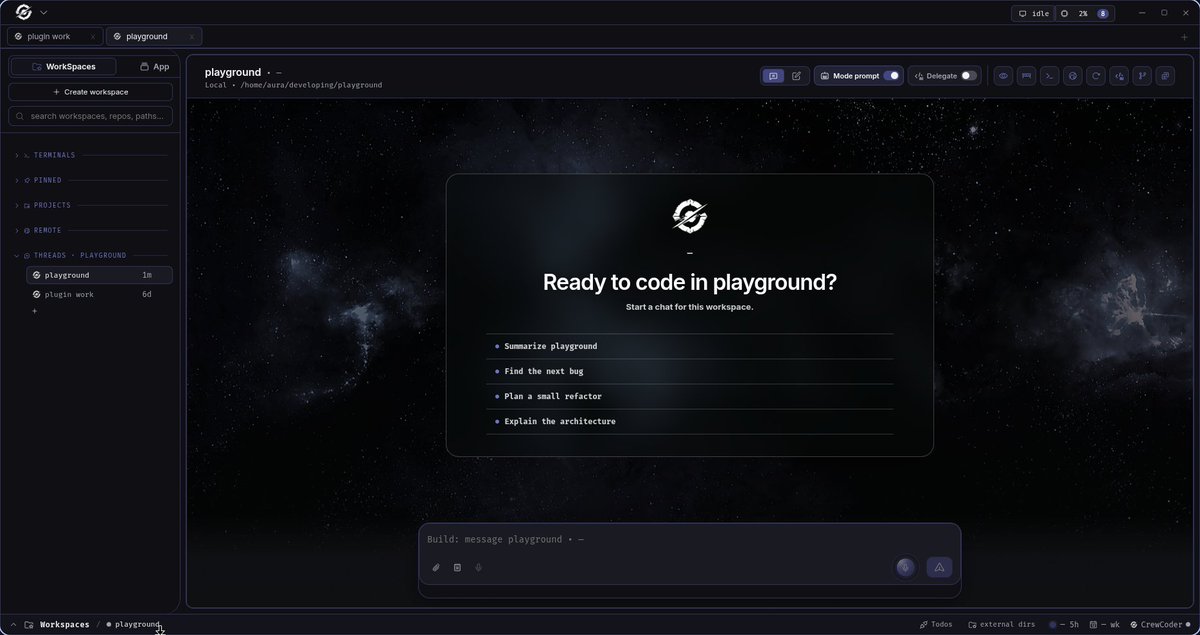The height and width of the screenshot is (635, 1200).
Task: Add a new thread with plus icon
Action: [x=35, y=311]
